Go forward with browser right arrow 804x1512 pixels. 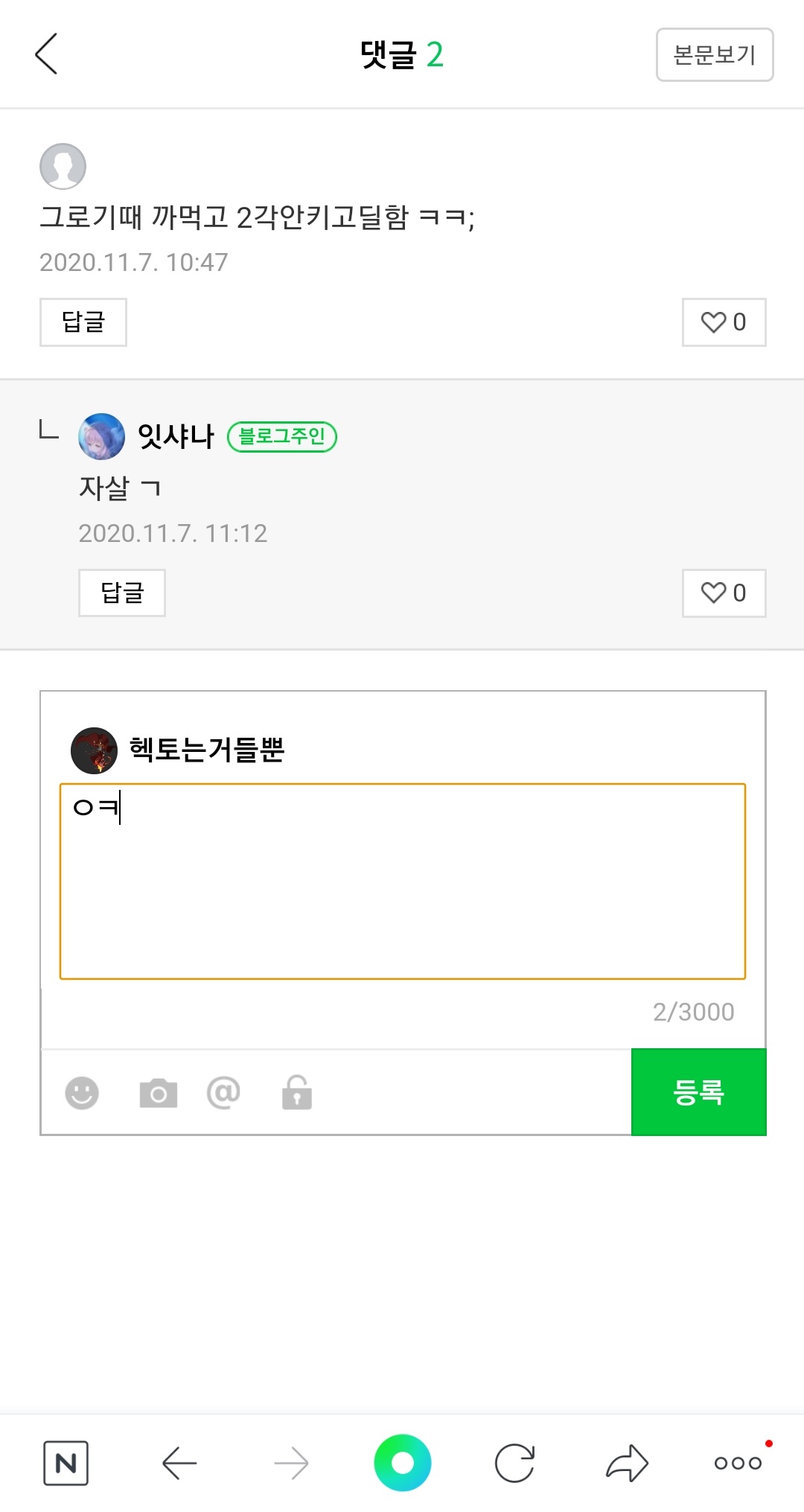point(291,1463)
